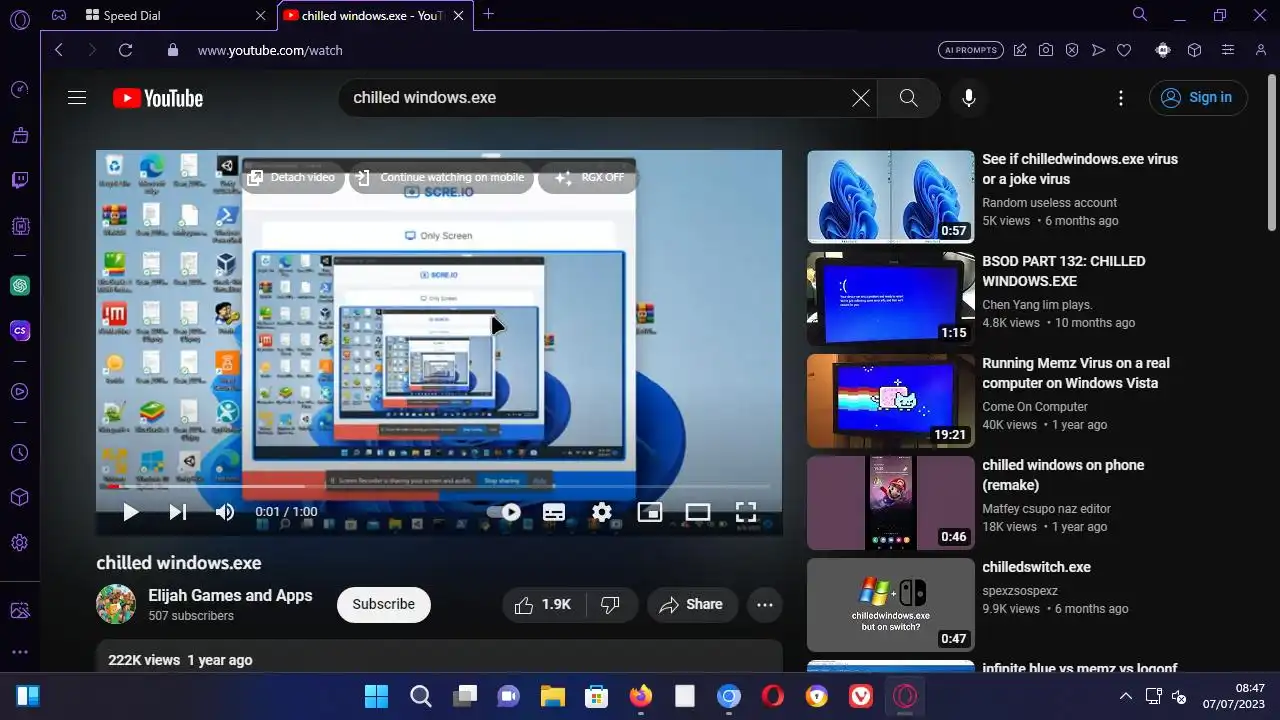1280x720 pixels.
Task: Open Extensions cube icon in sidebar
Action: 20,498
